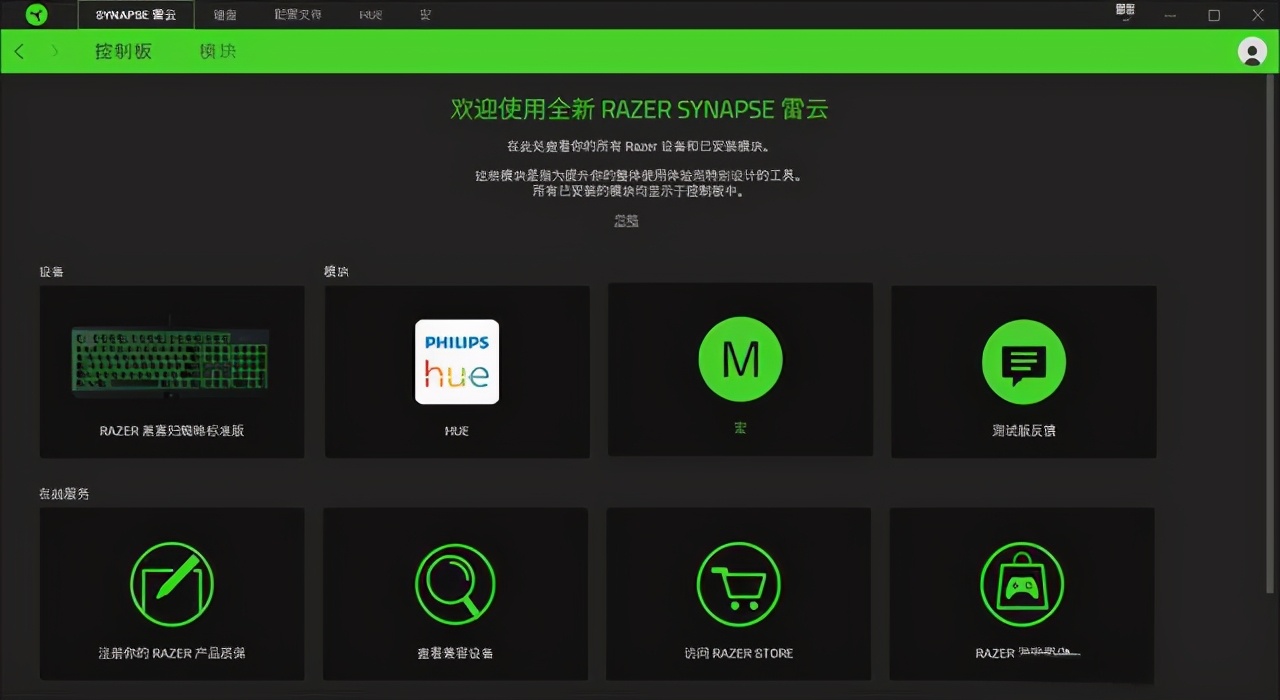
Task: Open the Philips Hue module
Action: click(456, 362)
